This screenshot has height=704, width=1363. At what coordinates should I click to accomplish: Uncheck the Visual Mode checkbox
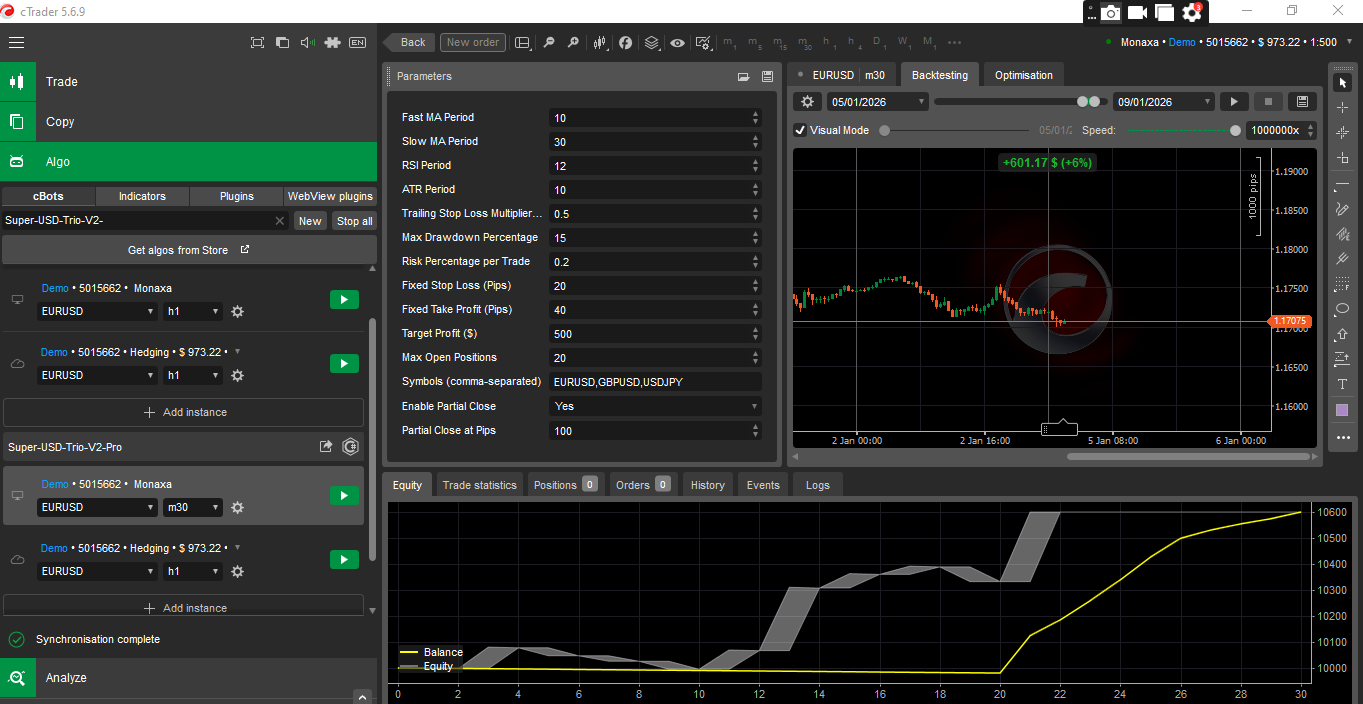801,130
